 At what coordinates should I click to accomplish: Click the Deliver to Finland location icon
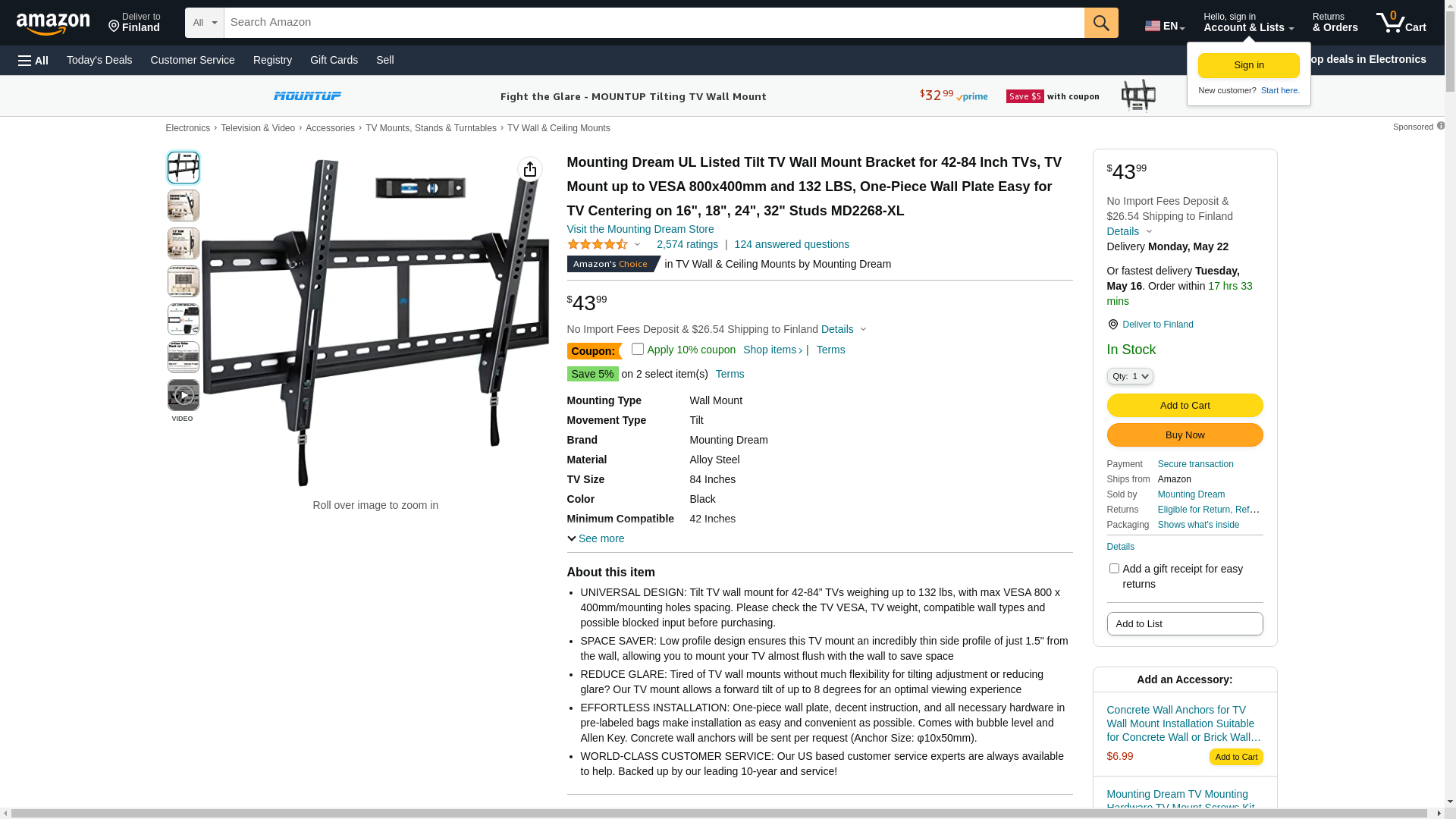tap(1112, 325)
